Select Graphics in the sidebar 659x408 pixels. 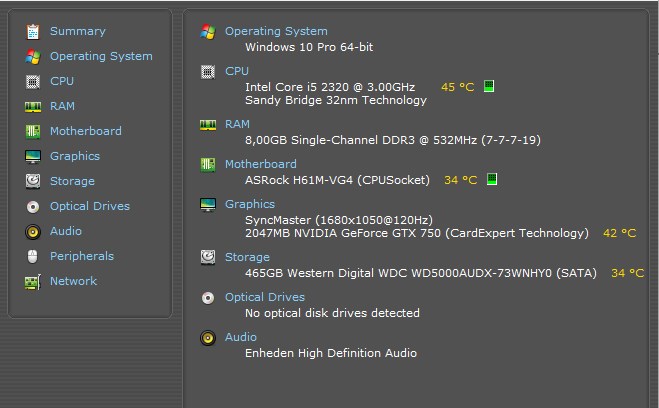click(75, 156)
